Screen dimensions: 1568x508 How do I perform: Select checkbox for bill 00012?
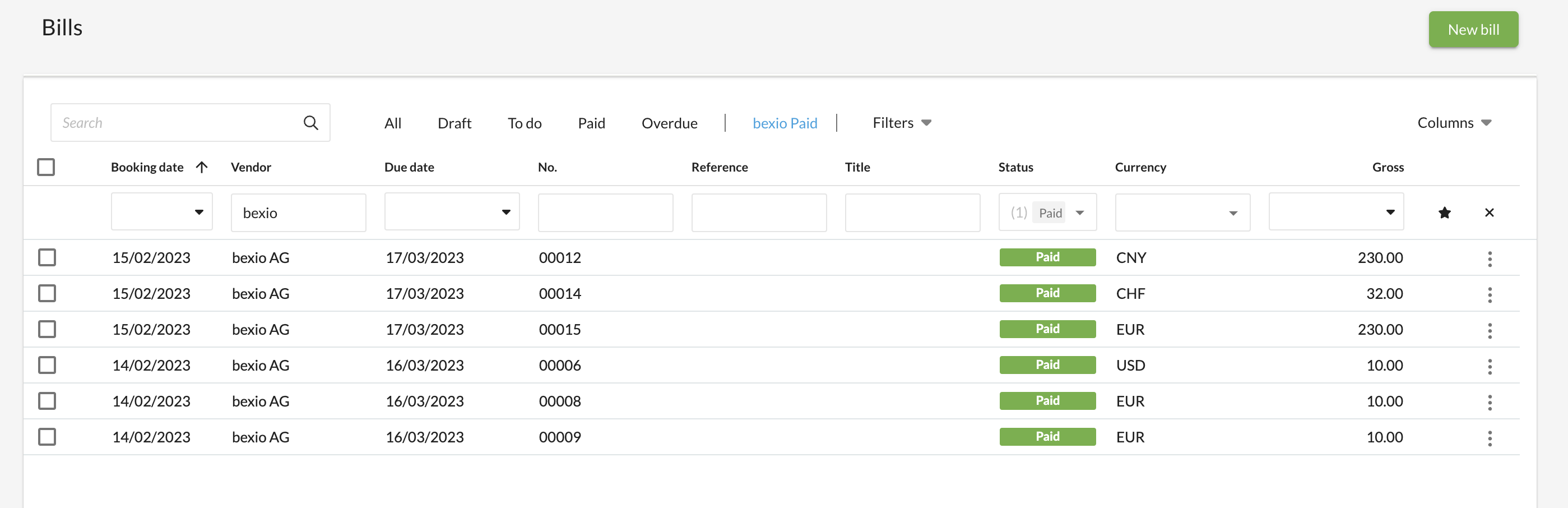coord(47,258)
